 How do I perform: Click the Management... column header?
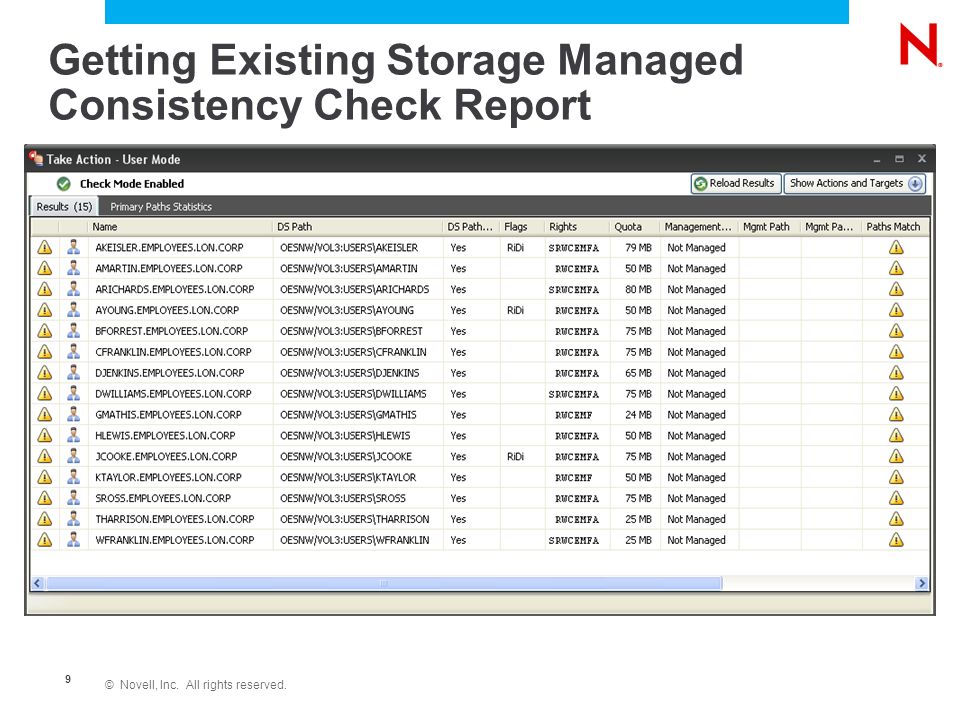pyautogui.click(x=699, y=227)
